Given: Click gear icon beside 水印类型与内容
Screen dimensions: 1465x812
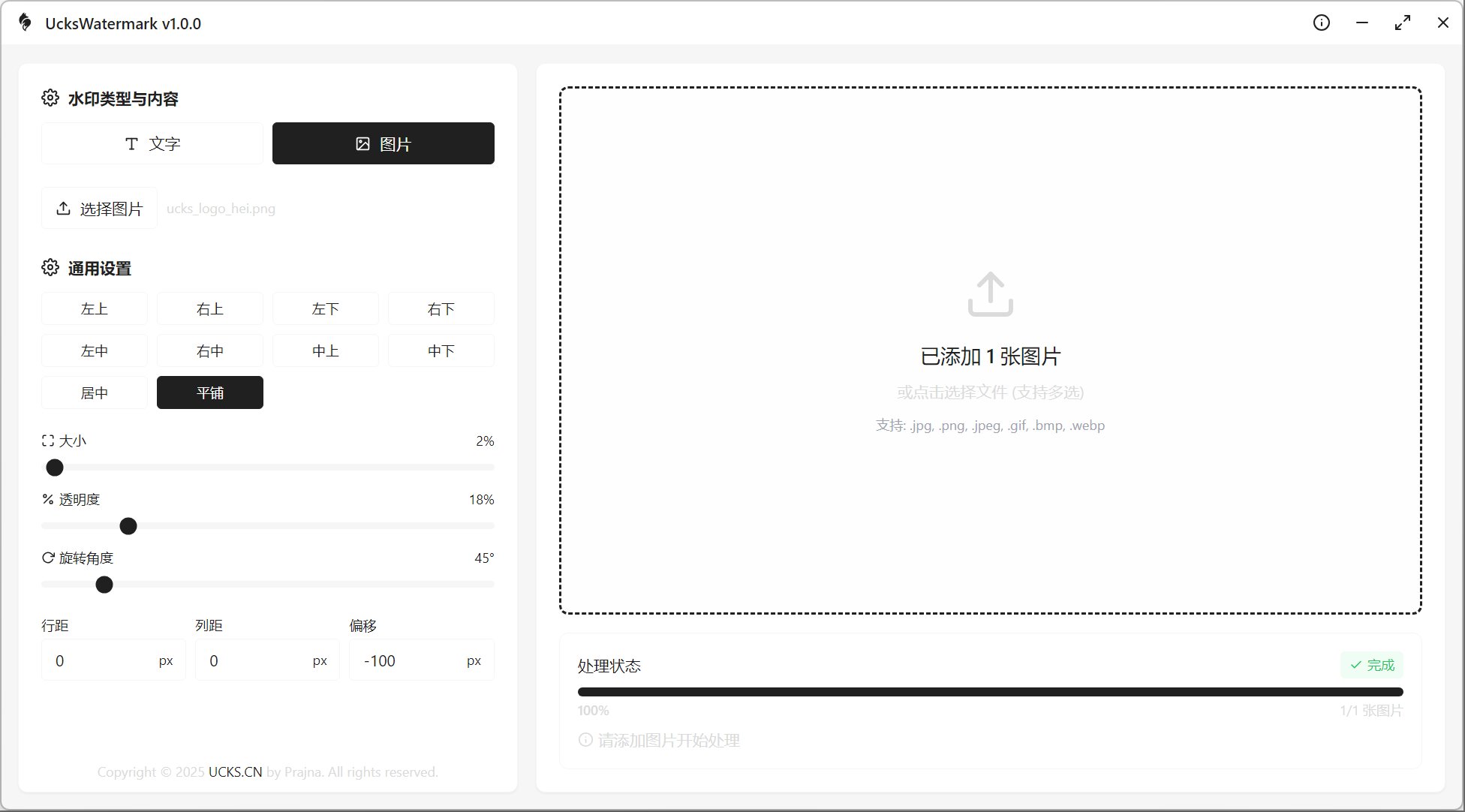Looking at the screenshot, I should 50,98.
